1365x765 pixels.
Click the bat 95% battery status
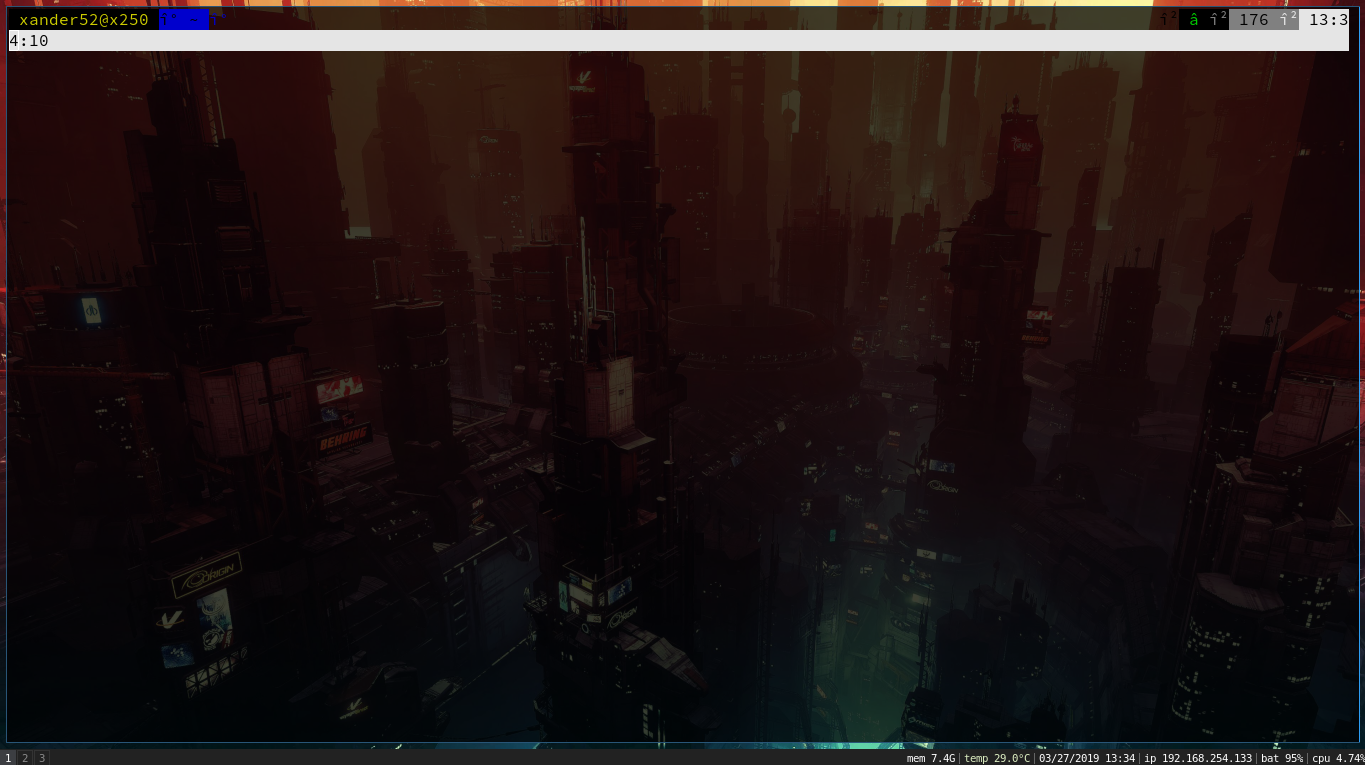pyautogui.click(x=1282, y=758)
